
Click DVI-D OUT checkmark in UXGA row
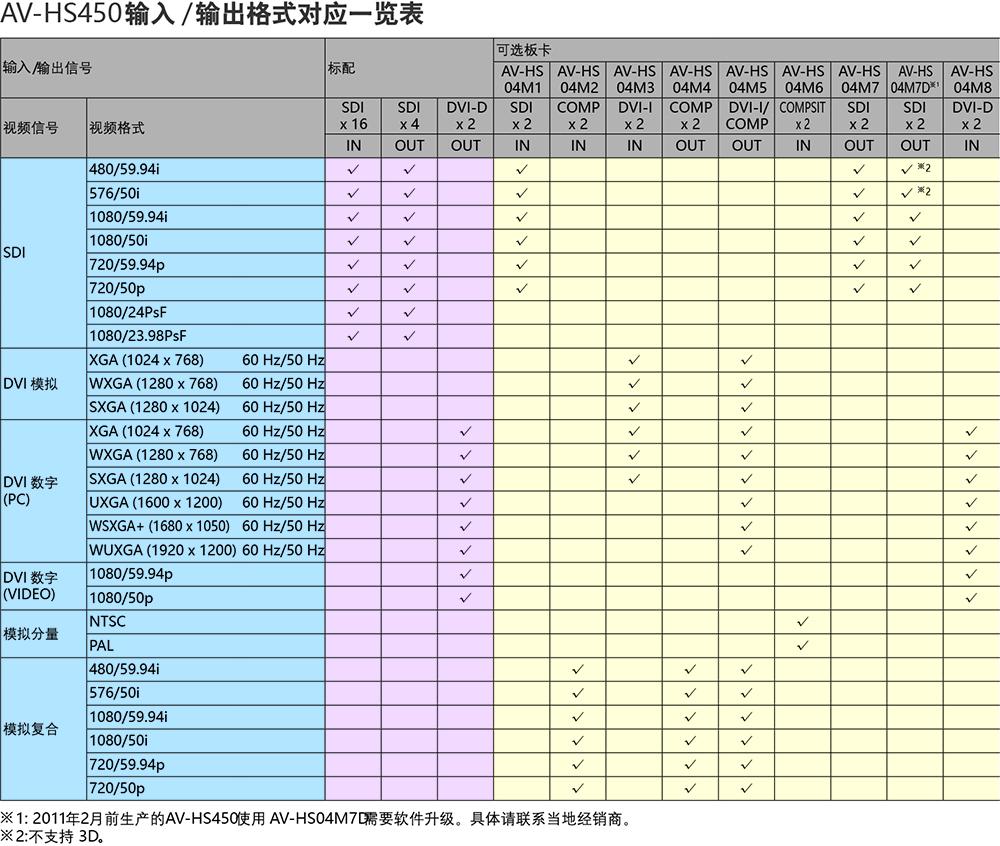click(466, 502)
